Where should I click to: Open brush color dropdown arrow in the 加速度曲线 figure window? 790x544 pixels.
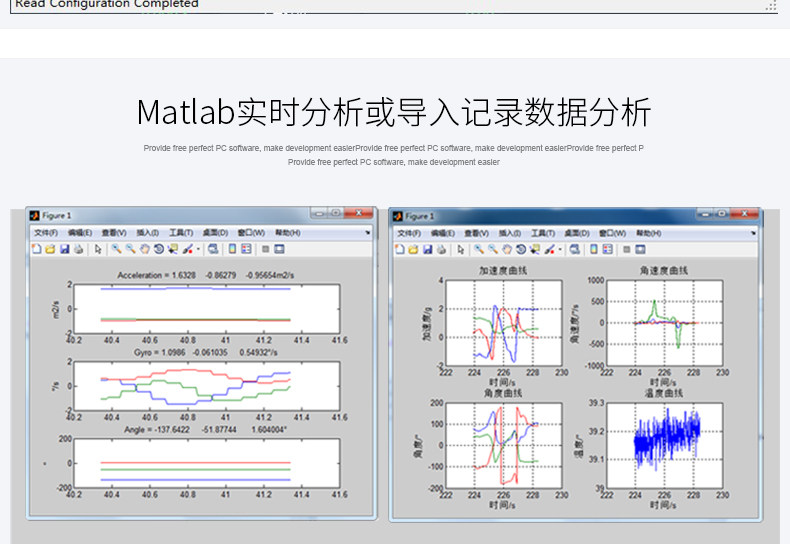(560, 249)
